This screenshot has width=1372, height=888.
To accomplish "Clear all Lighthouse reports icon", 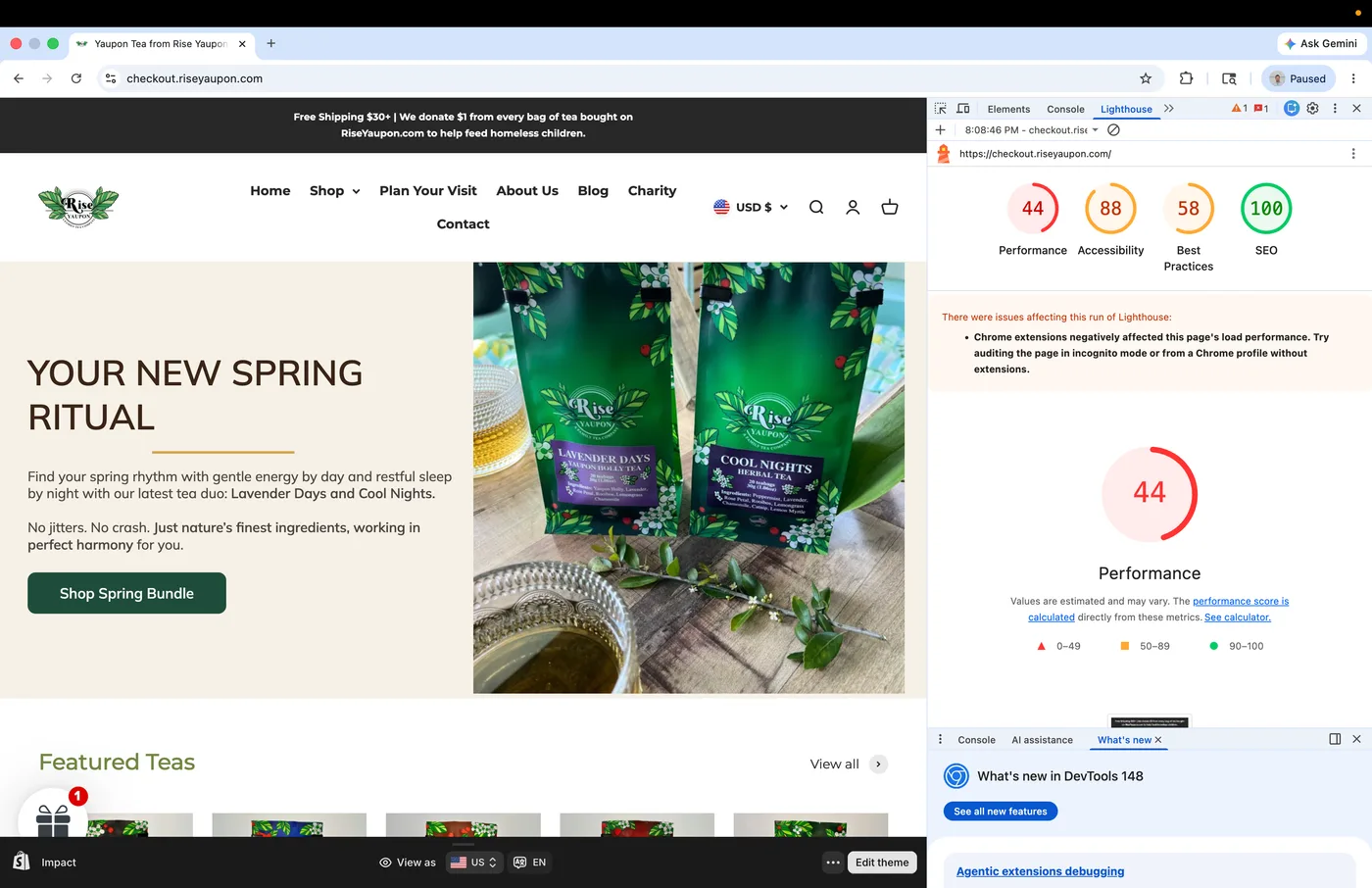I will [x=1113, y=129].
